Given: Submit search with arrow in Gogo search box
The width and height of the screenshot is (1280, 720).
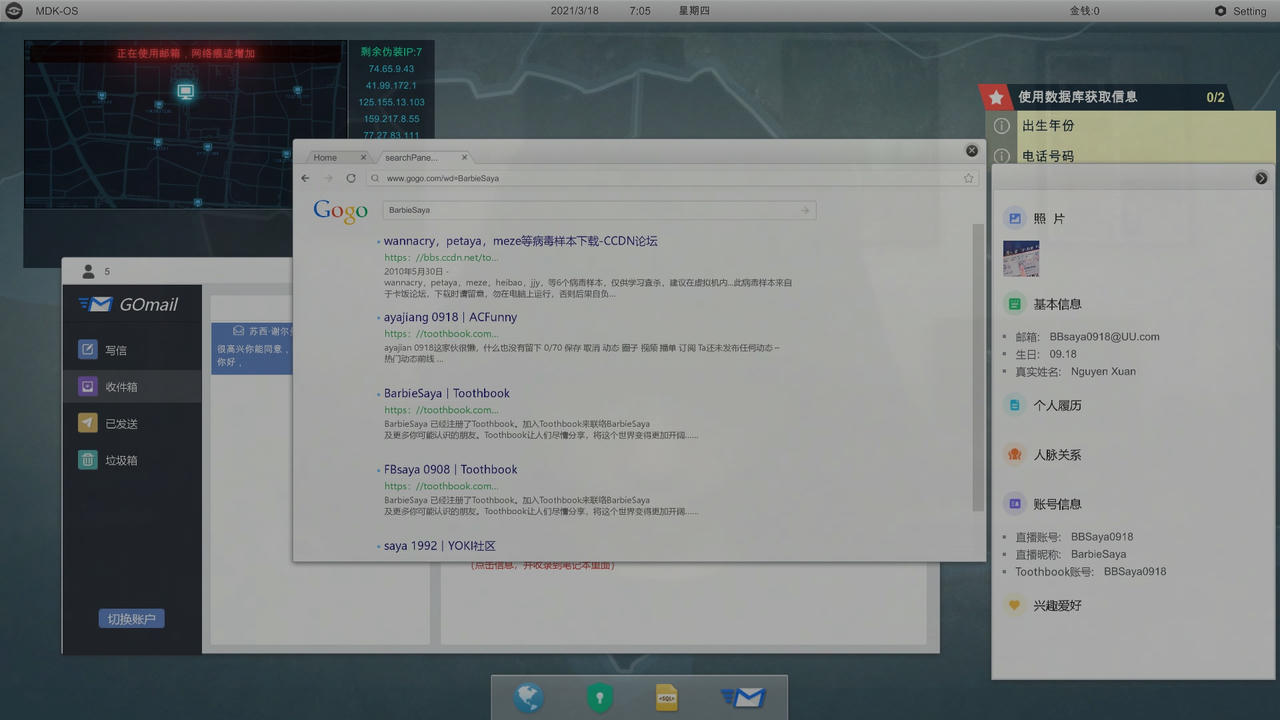Looking at the screenshot, I should [x=805, y=210].
